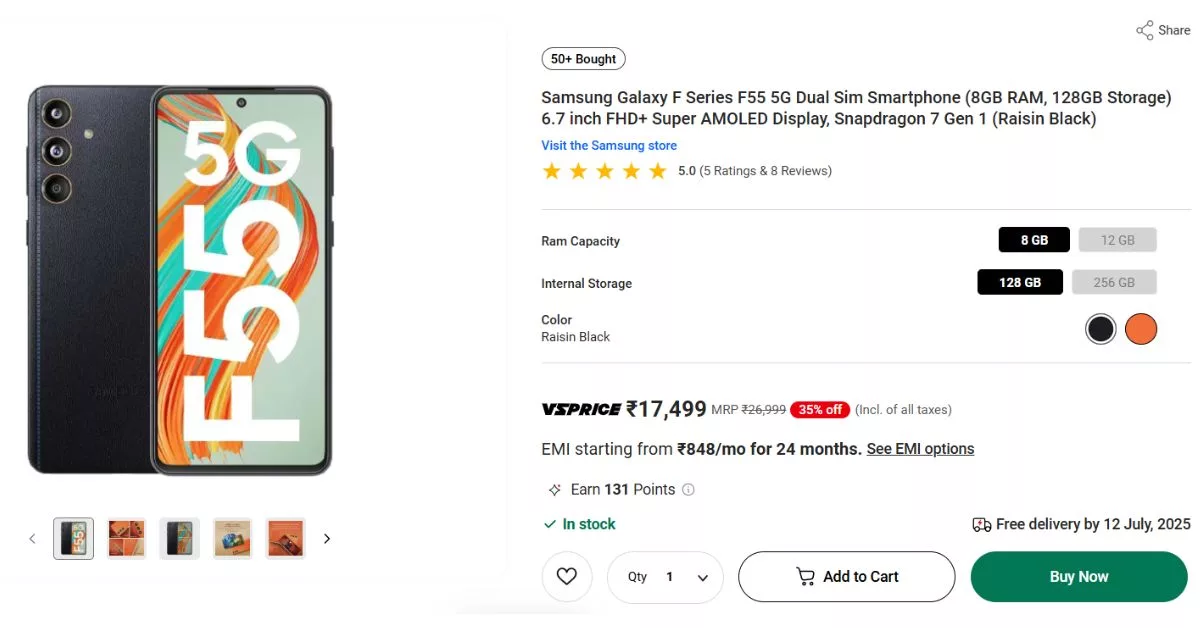
Task: Select the 8 GB RAM option
Action: (x=1034, y=239)
